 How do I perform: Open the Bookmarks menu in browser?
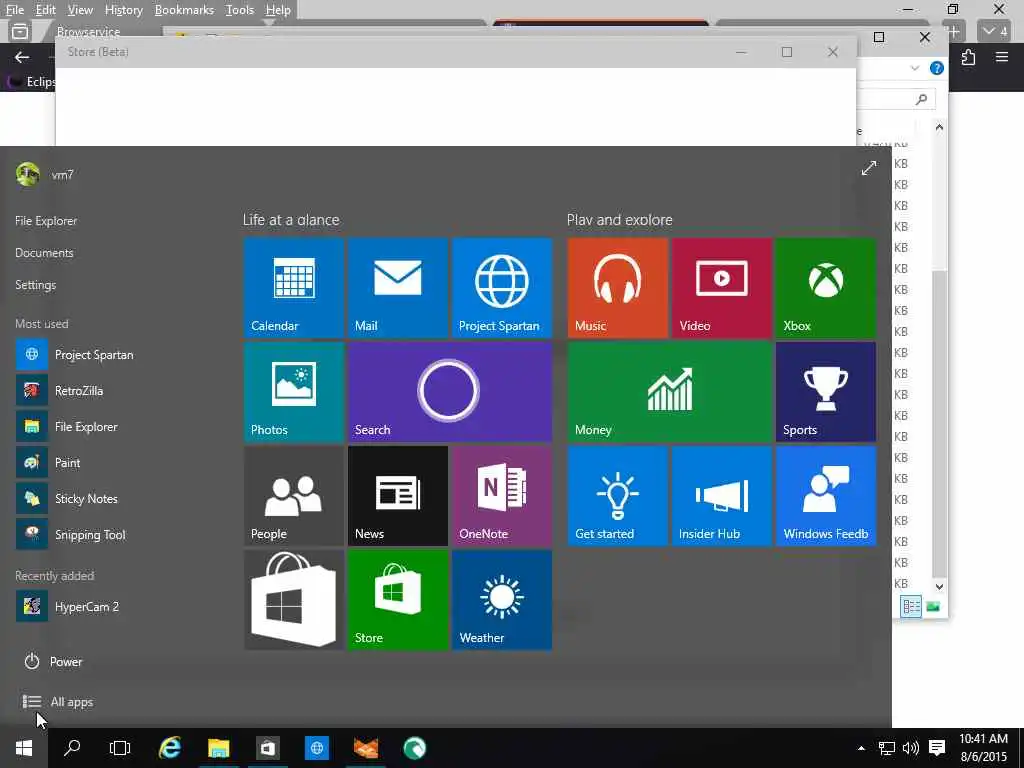tap(184, 10)
